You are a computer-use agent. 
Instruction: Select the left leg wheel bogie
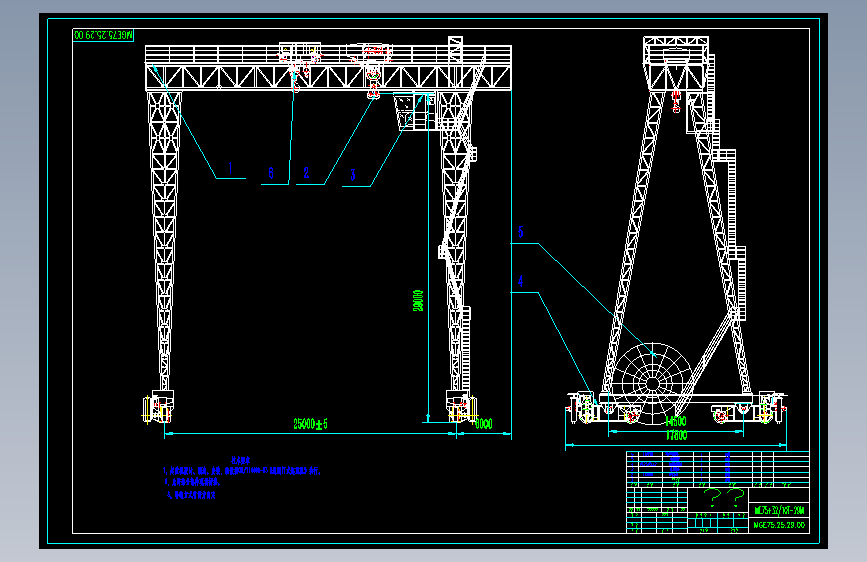158,407
